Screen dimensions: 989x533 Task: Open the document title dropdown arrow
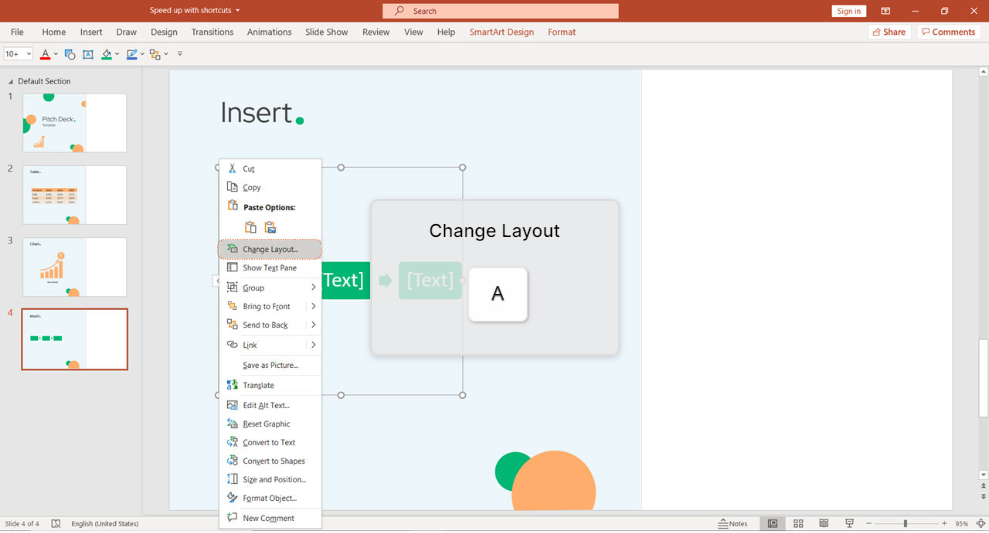[x=238, y=10]
